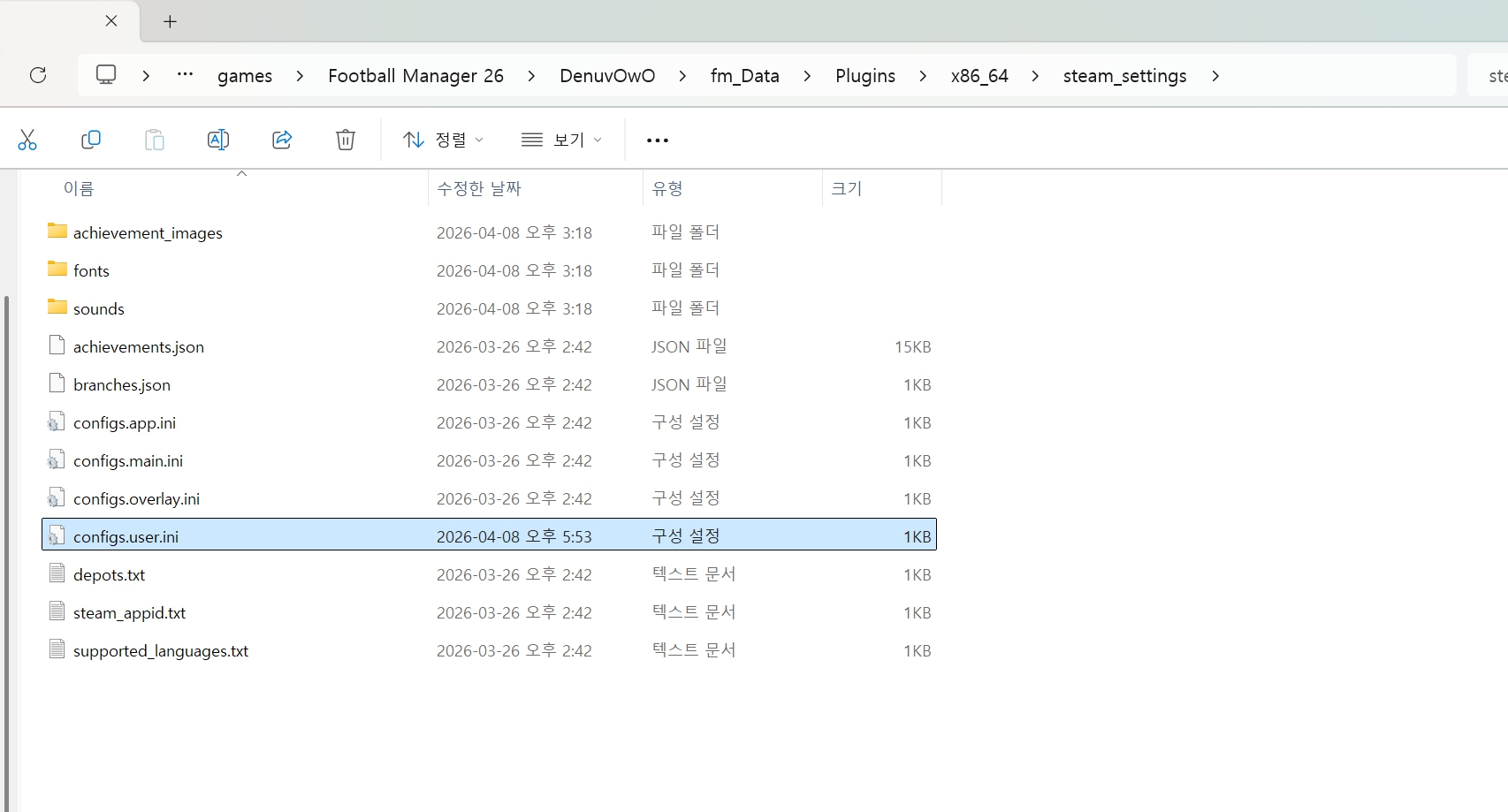Select the achievement_images folder

coord(148,232)
